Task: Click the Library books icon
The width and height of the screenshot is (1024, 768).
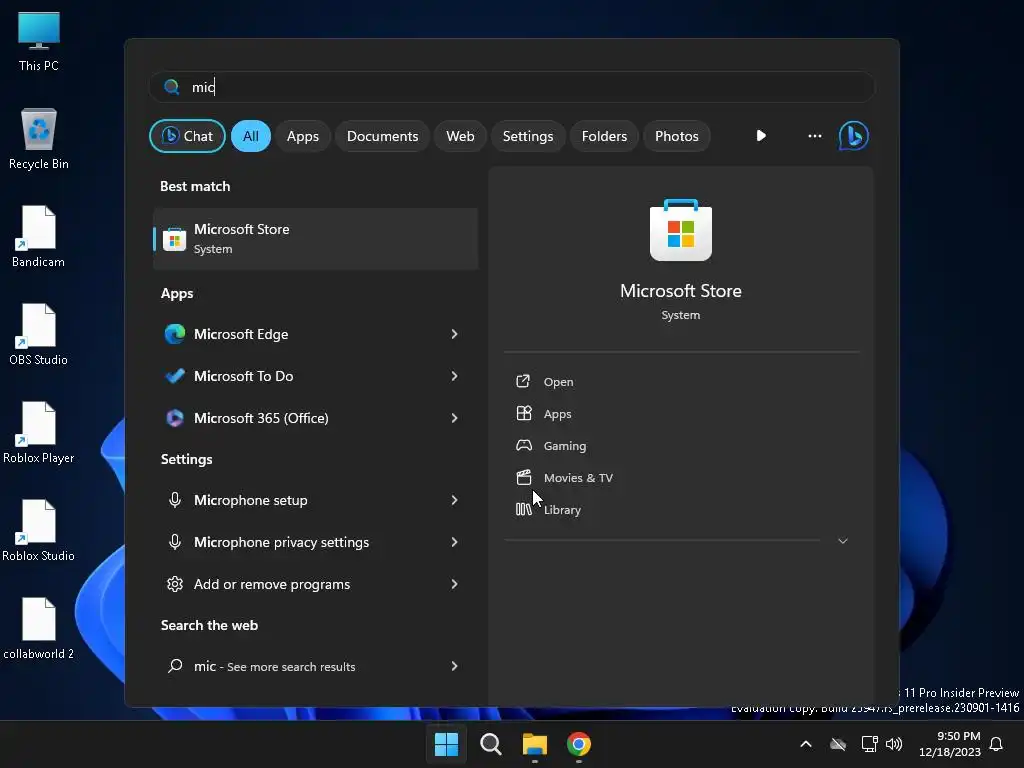Action: [524, 509]
